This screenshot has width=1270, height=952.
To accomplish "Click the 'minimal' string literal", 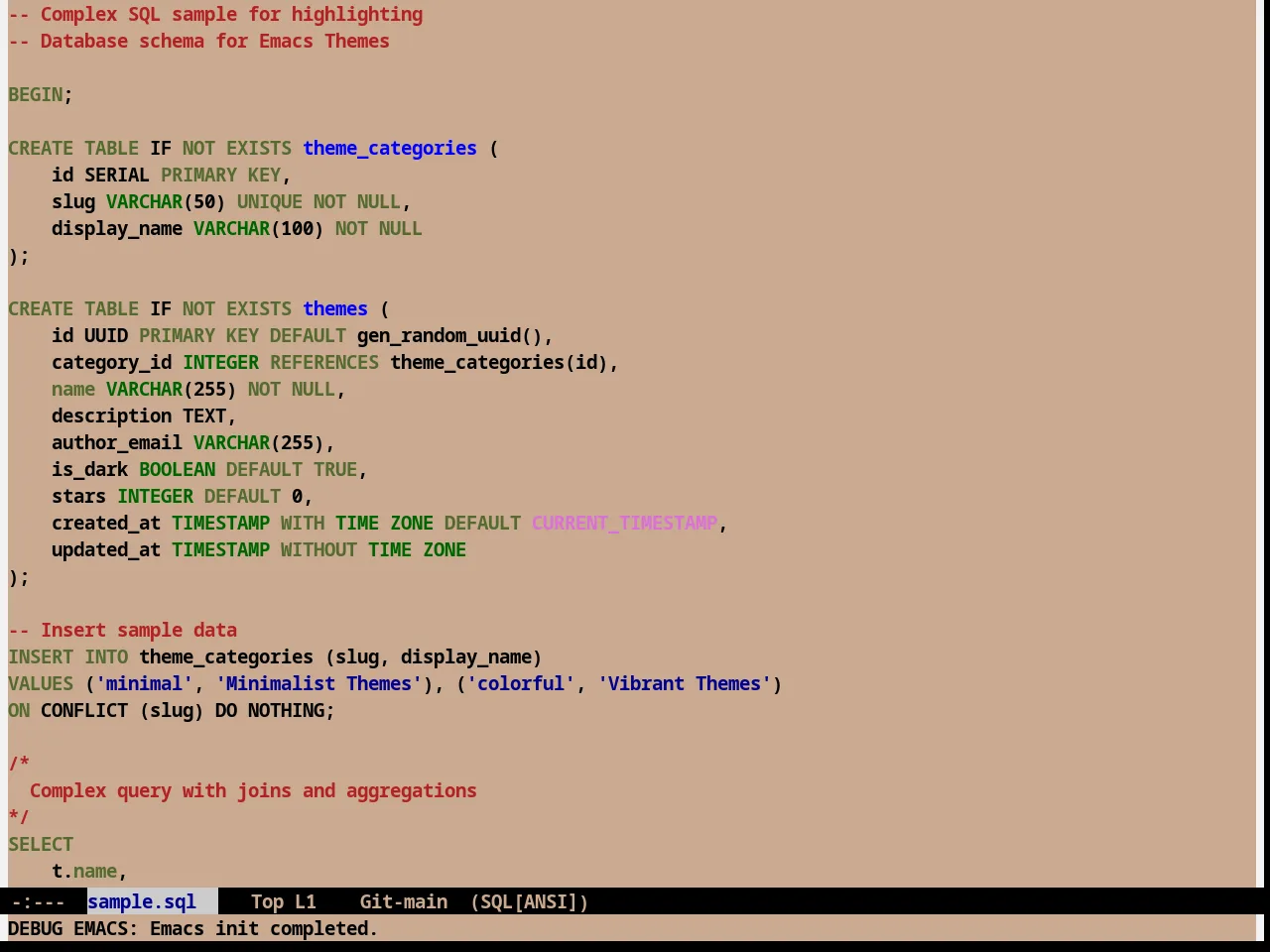I will 144,683.
